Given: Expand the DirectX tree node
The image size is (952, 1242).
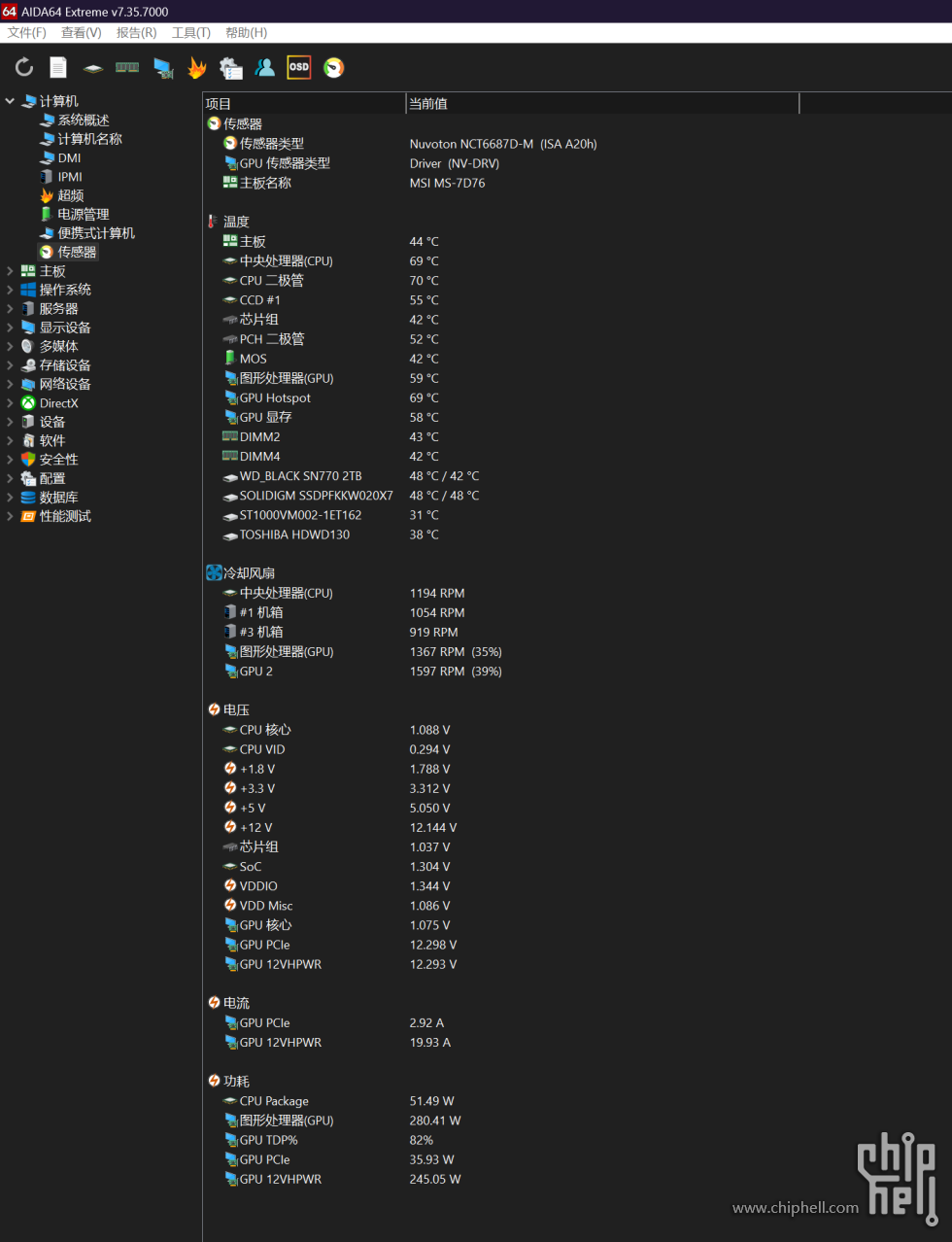Looking at the screenshot, I should pos(10,402).
